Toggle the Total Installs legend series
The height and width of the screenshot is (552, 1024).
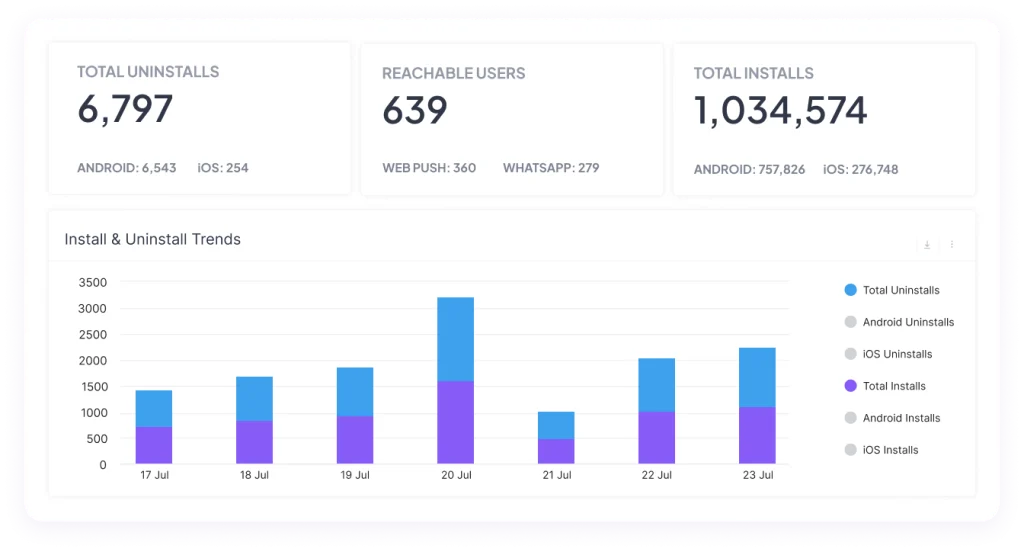click(x=885, y=386)
